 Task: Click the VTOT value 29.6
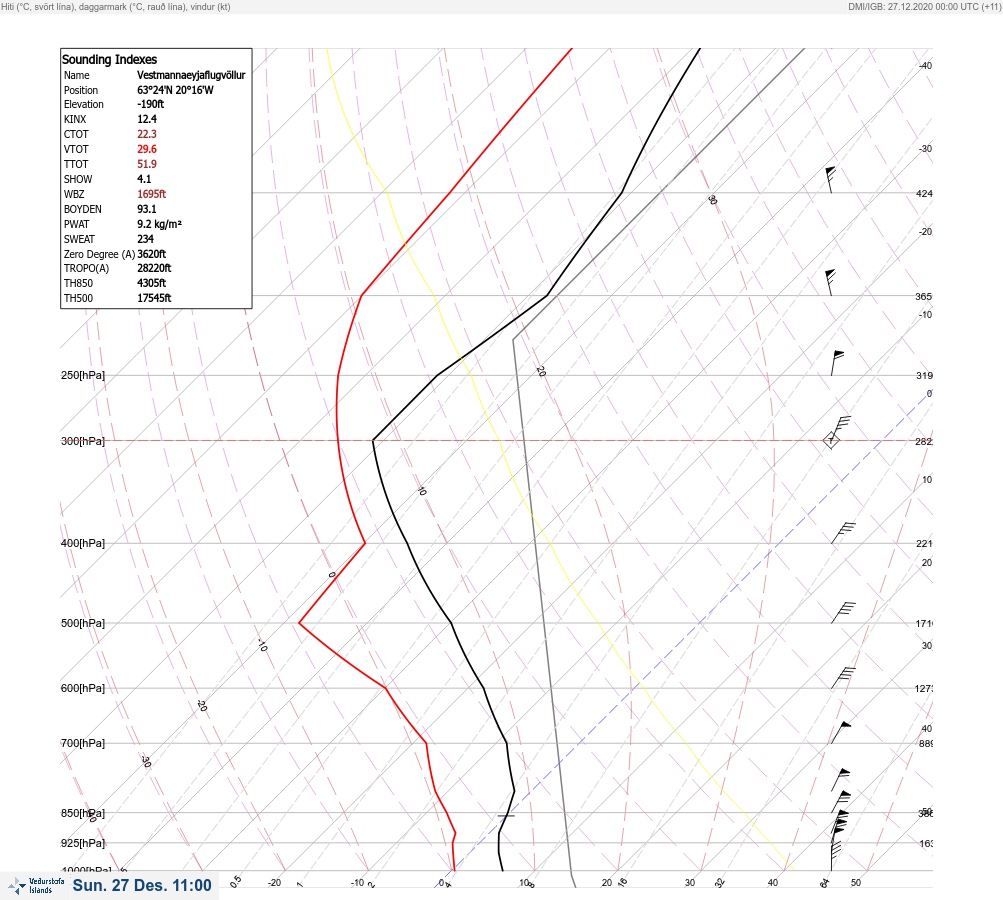point(146,149)
